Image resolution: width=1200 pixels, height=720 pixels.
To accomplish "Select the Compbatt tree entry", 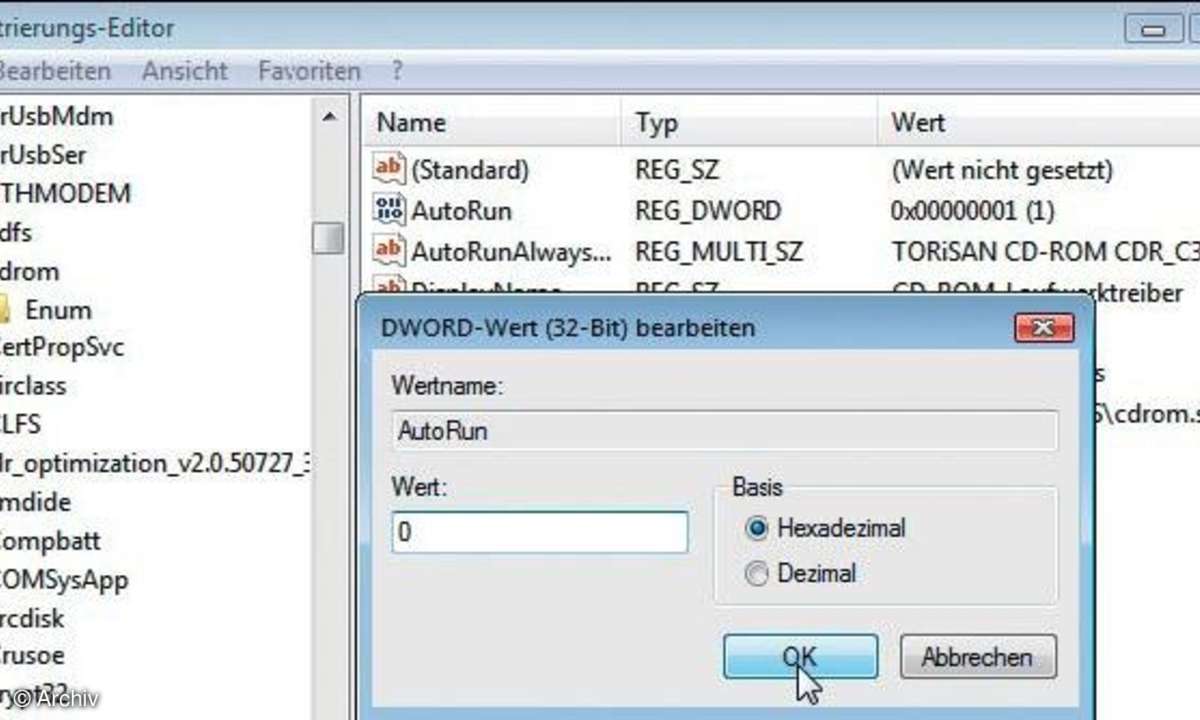I will [50, 541].
